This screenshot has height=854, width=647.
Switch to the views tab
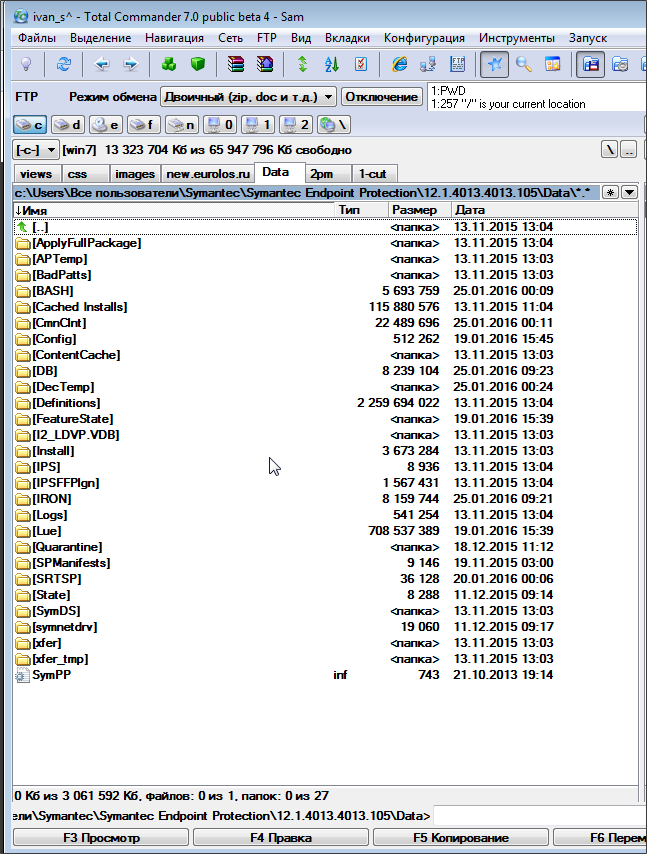[x=37, y=174]
